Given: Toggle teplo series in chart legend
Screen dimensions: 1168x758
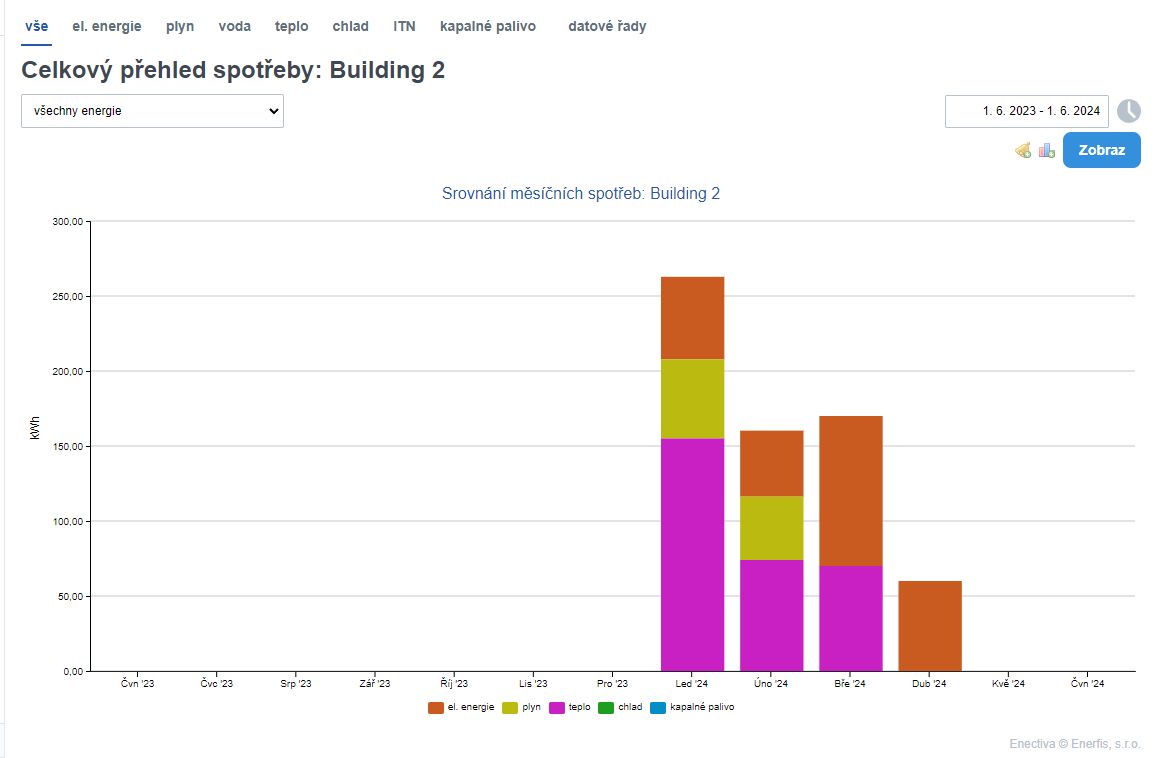Looking at the screenshot, I should click(570, 707).
